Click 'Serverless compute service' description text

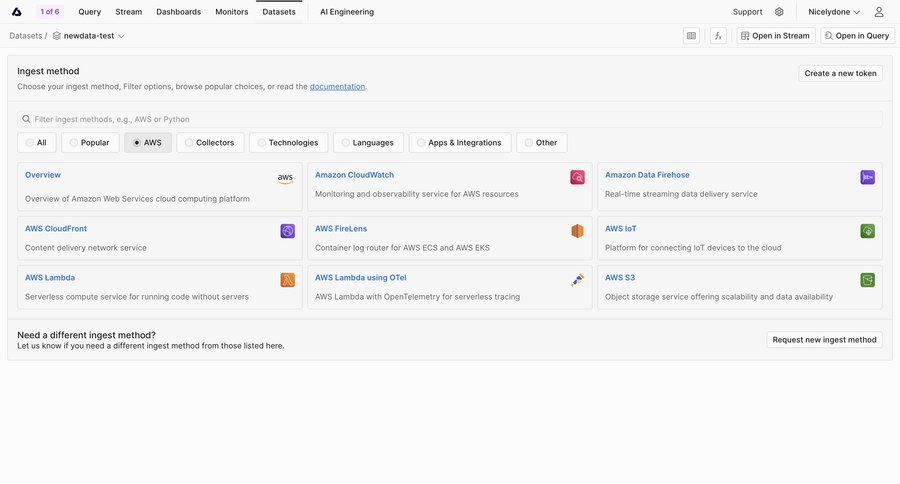137,297
